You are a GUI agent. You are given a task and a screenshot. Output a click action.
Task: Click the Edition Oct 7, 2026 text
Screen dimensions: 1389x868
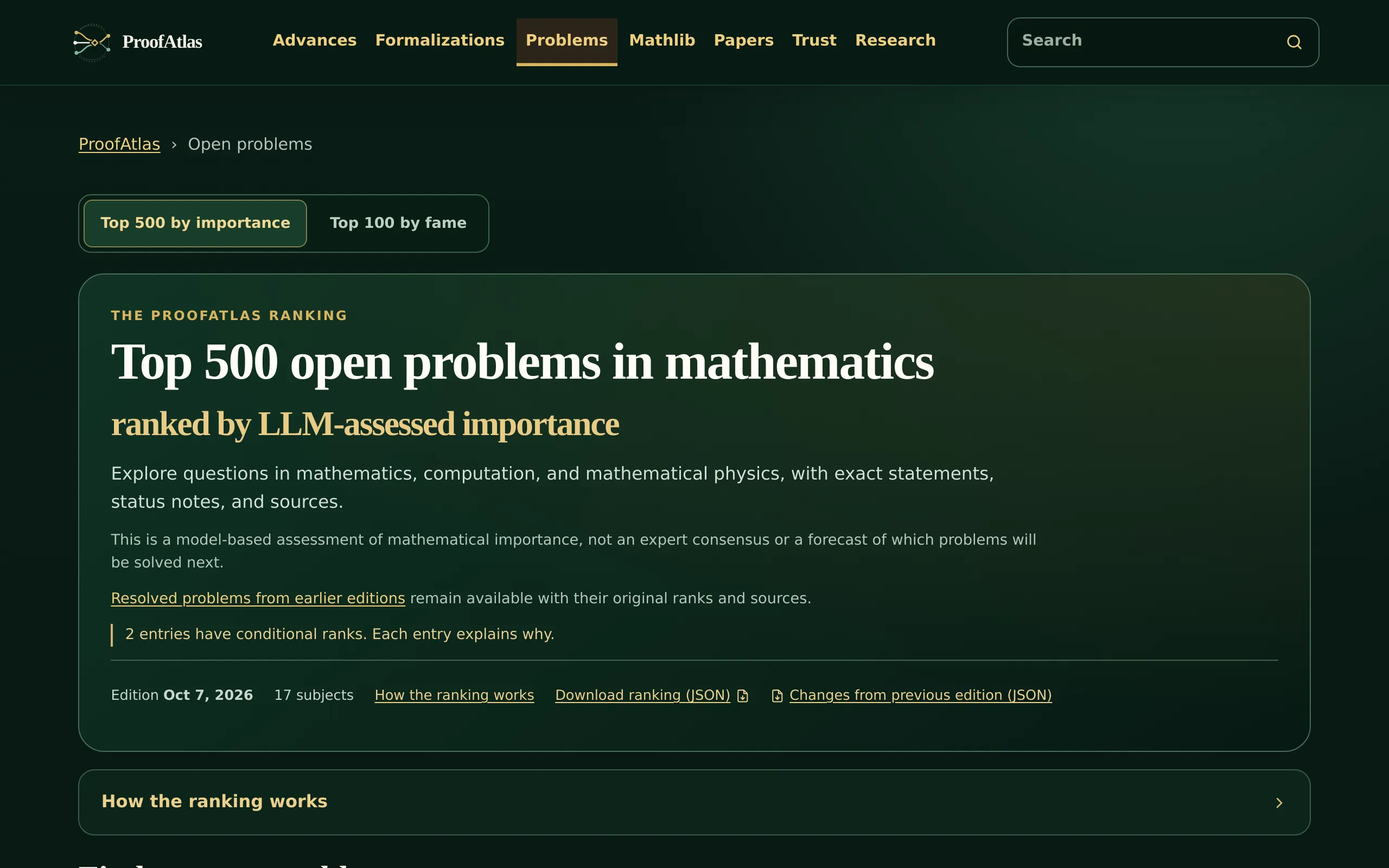[x=182, y=695]
